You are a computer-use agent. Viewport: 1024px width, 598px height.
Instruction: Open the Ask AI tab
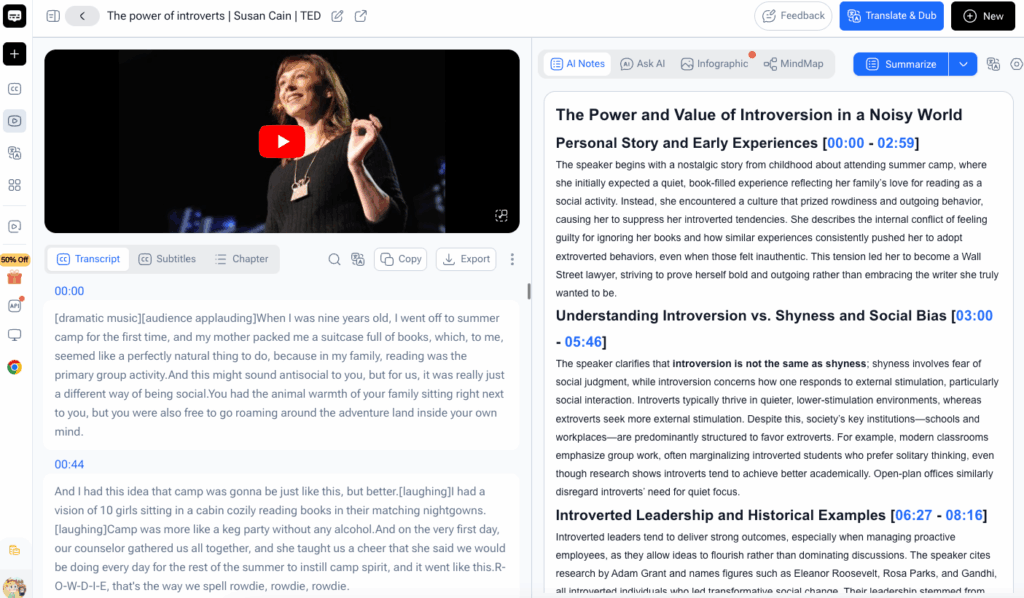pos(643,64)
